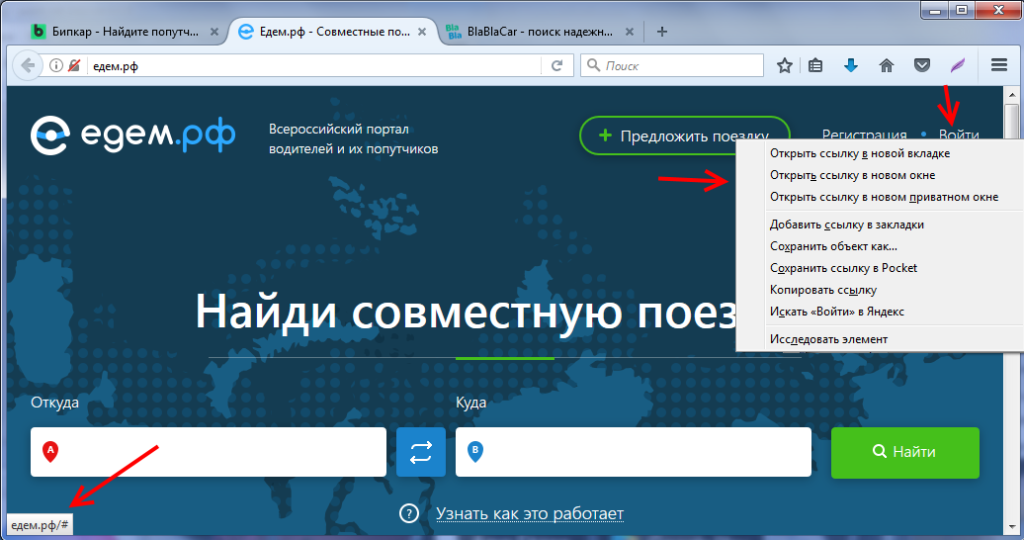This screenshot has width=1024, height=540.
Task: Click the Firefox back arrow button
Action: (x=27, y=65)
